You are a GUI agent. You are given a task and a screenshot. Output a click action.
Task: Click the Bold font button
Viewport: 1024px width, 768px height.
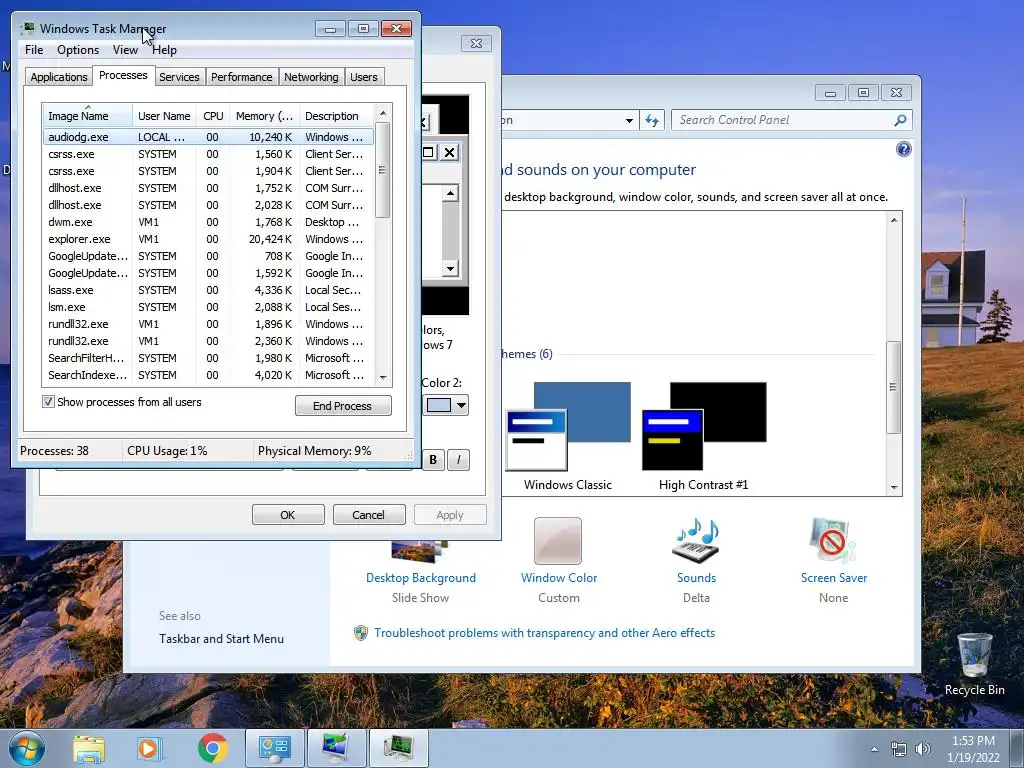point(432,460)
